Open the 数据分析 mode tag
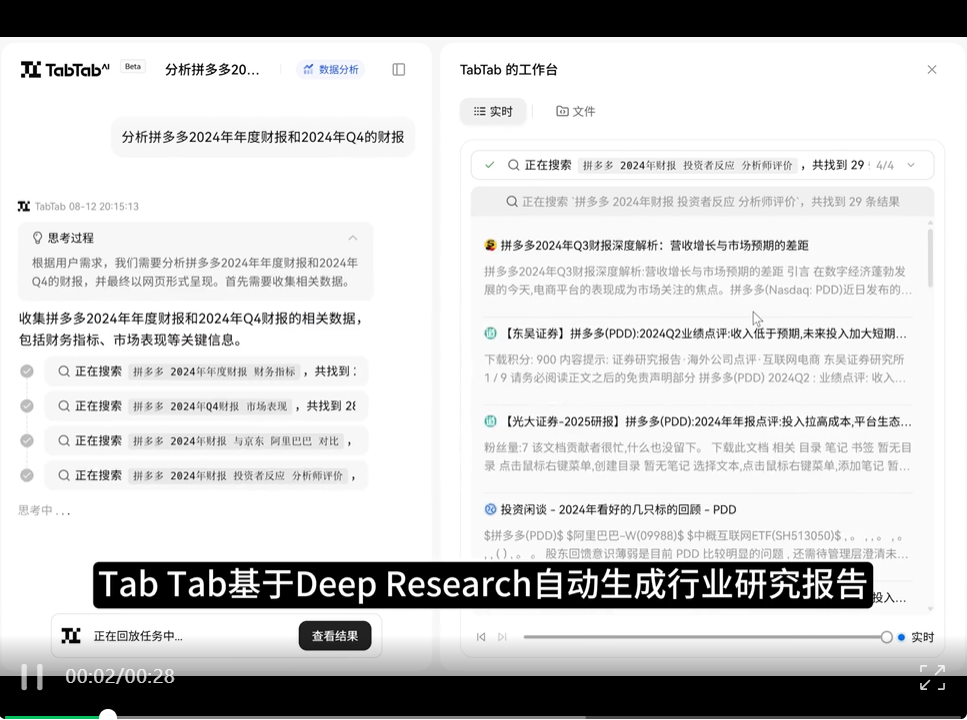Viewport: 967px width, 720px height. coord(331,69)
